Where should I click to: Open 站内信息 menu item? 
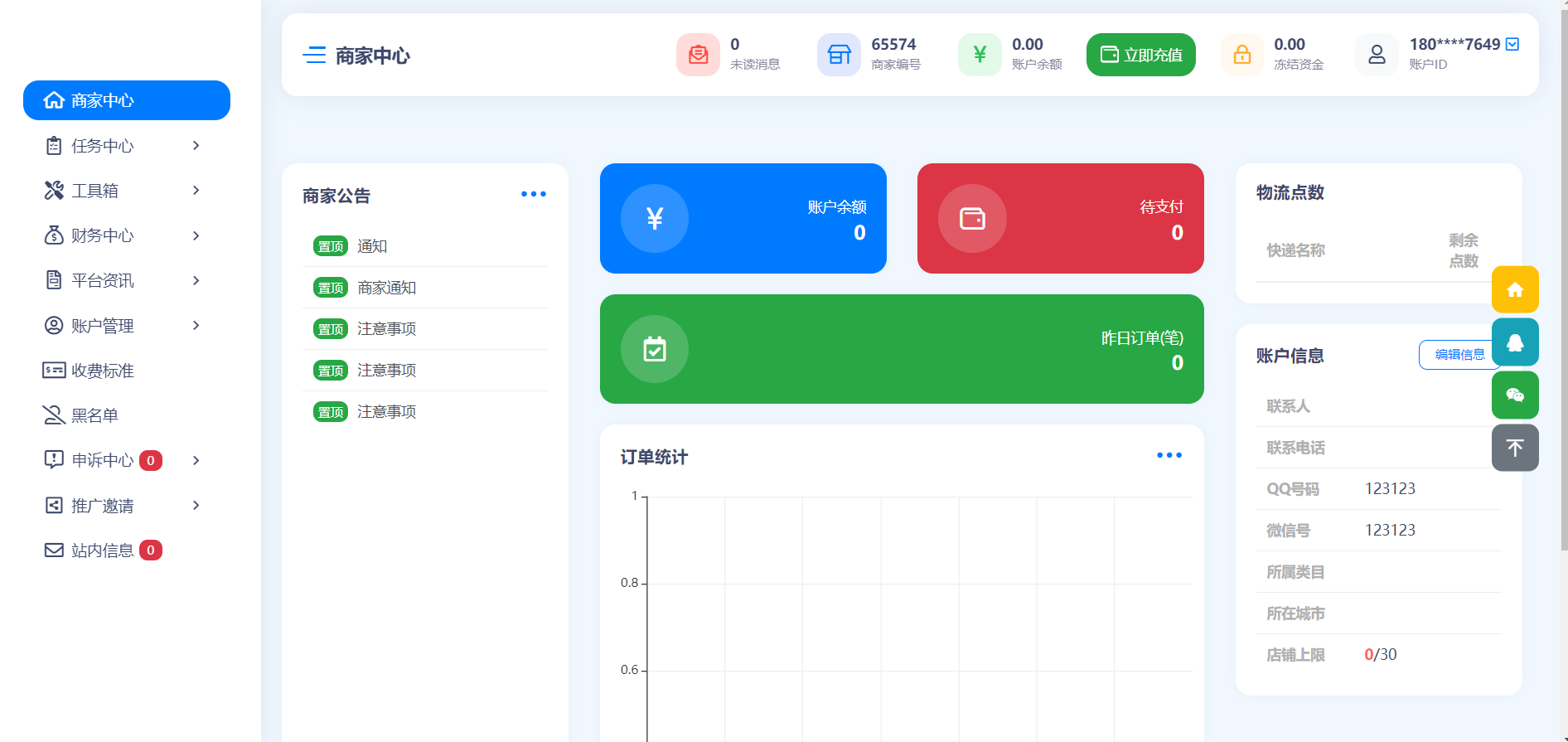(x=127, y=550)
